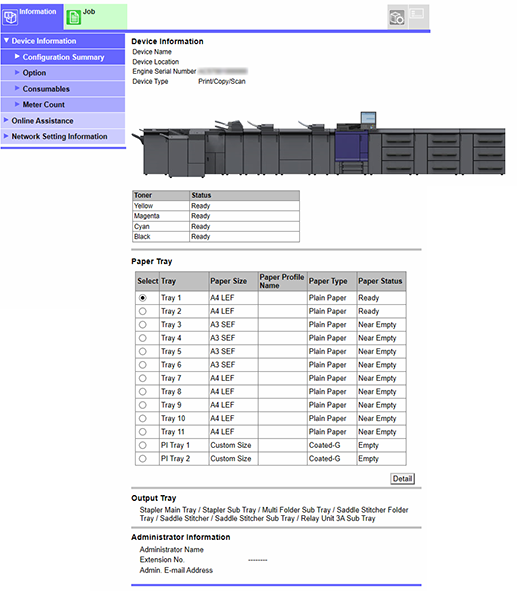This screenshot has height=594, width=517.
Task: Expand Online Assistance section
Action: coord(63,120)
